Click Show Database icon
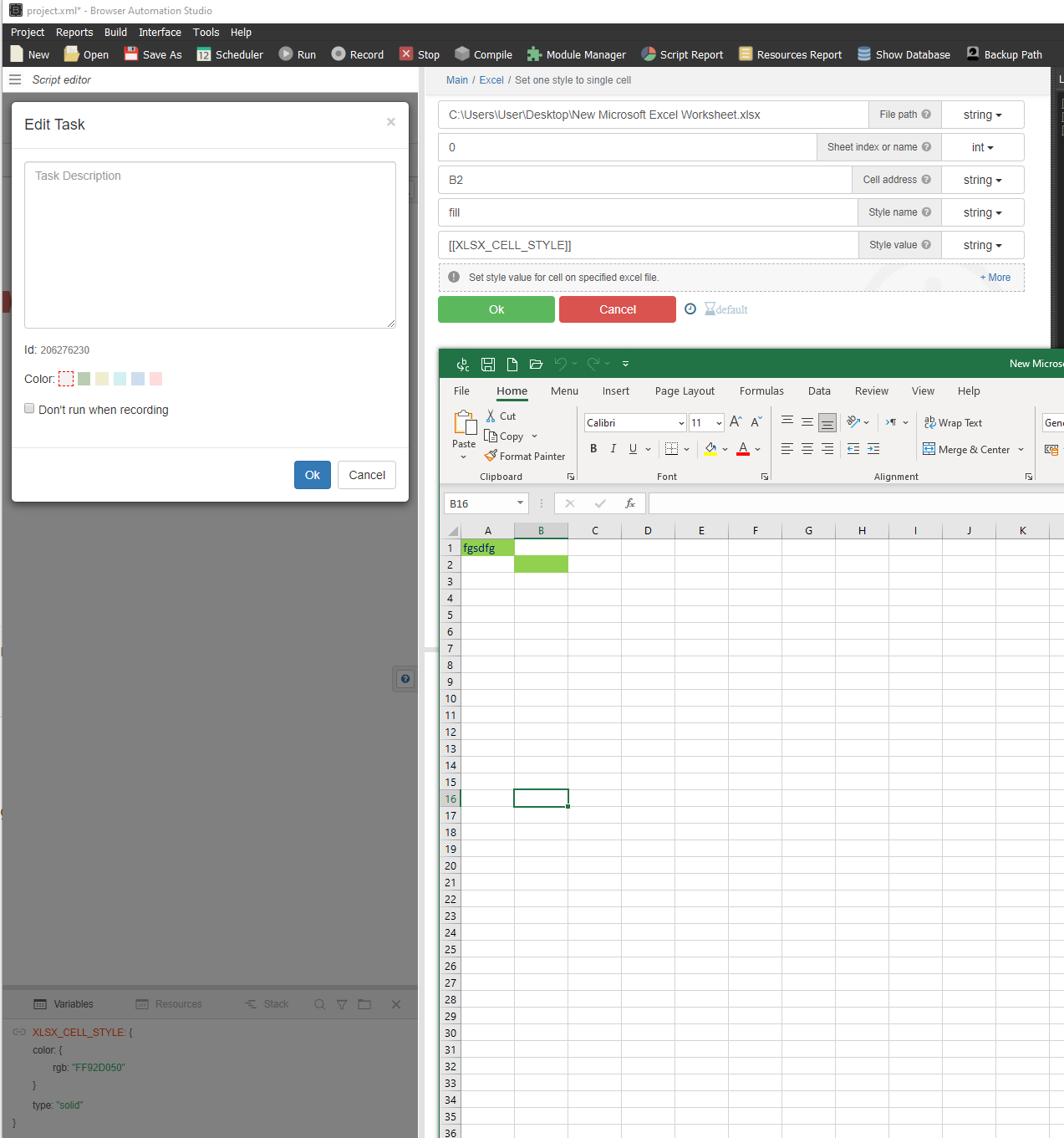Image resolution: width=1064 pixels, height=1138 pixels. pos(864,54)
